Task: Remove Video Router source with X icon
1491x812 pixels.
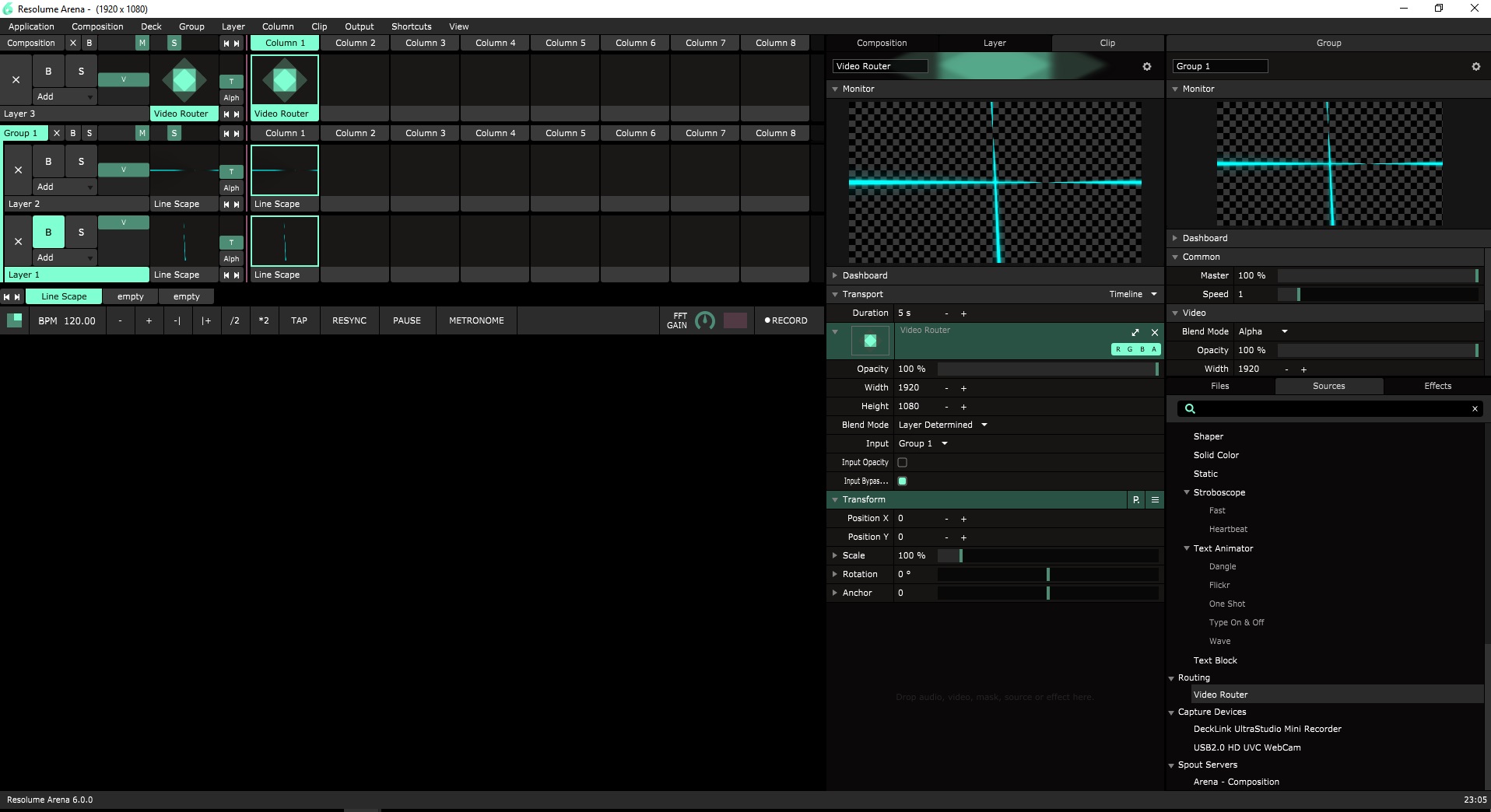Action: [1155, 332]
